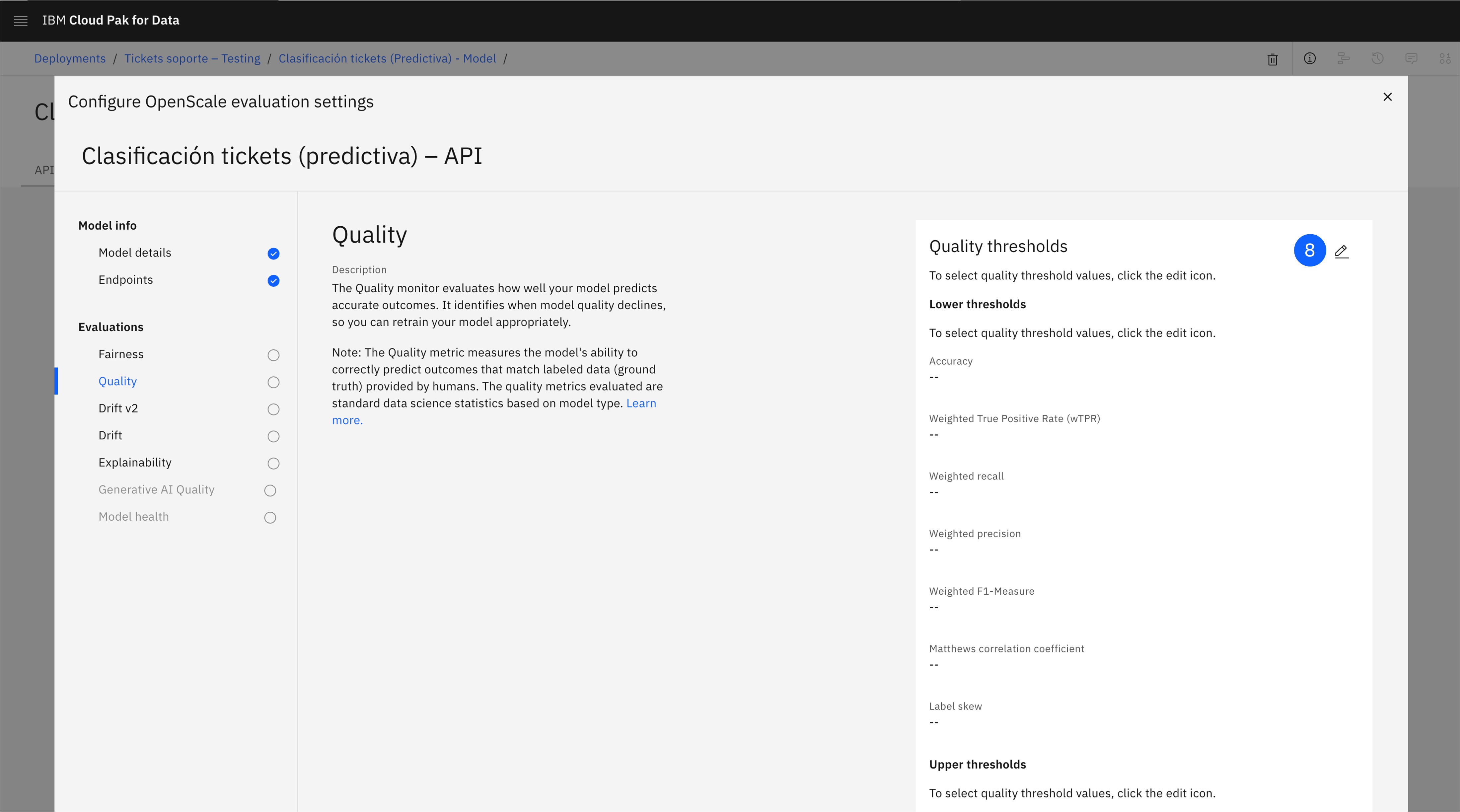Open Tickets soporte – Testing breadcrumb

[192, 58]
